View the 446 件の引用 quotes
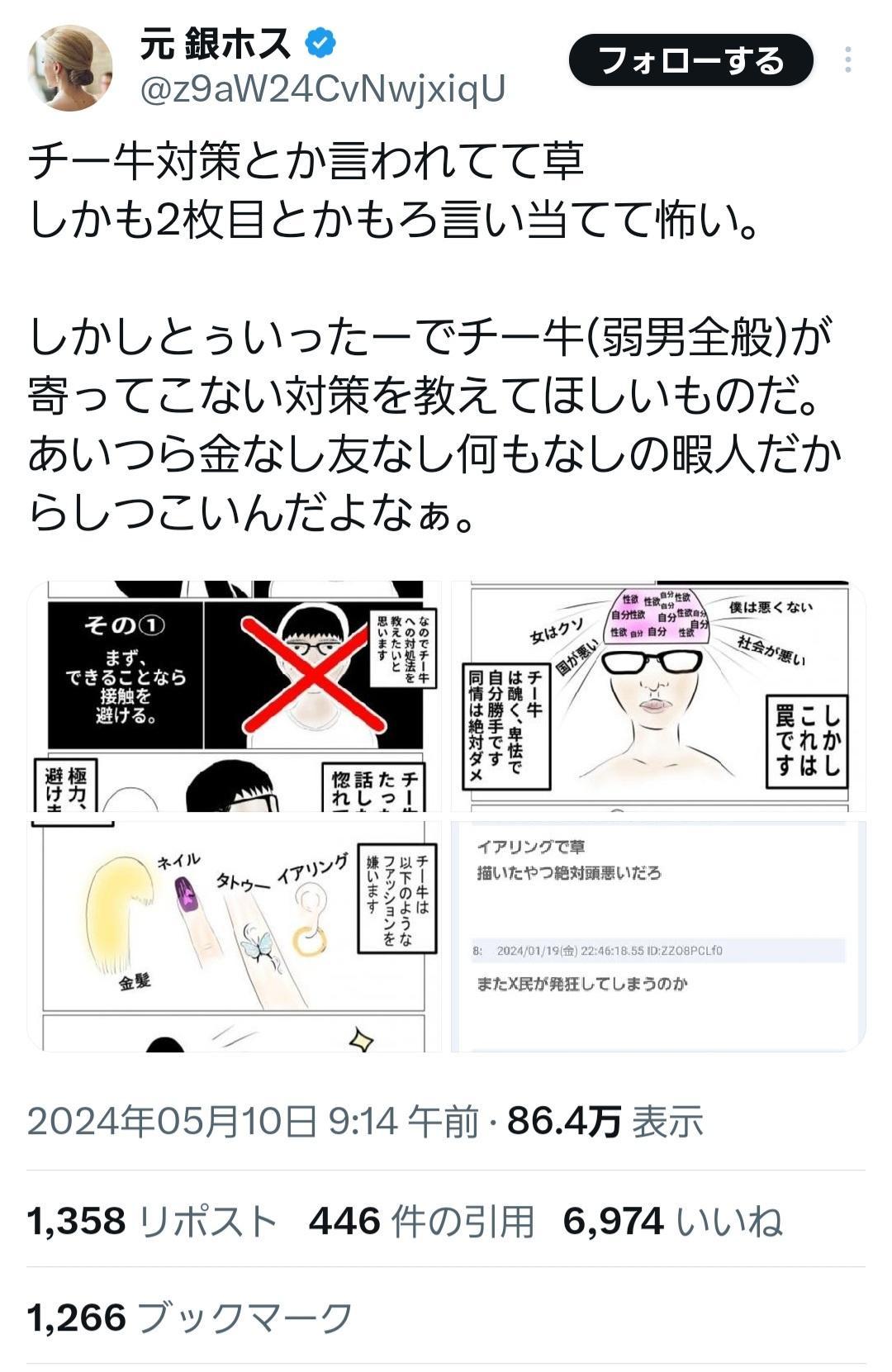Screen dimensions: 892x1372 coord(421,1221)
